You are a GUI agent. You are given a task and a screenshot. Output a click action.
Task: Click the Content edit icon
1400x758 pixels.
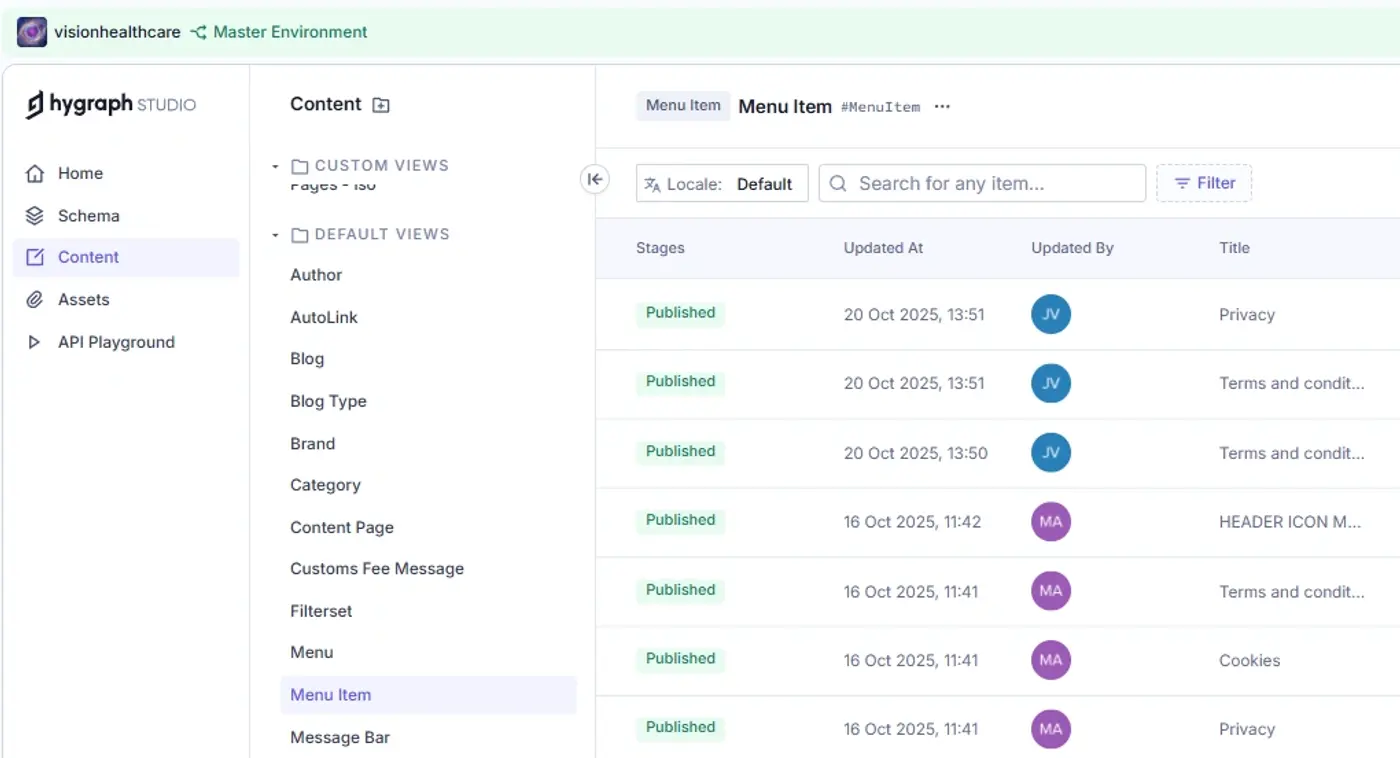tap(35, 257)
